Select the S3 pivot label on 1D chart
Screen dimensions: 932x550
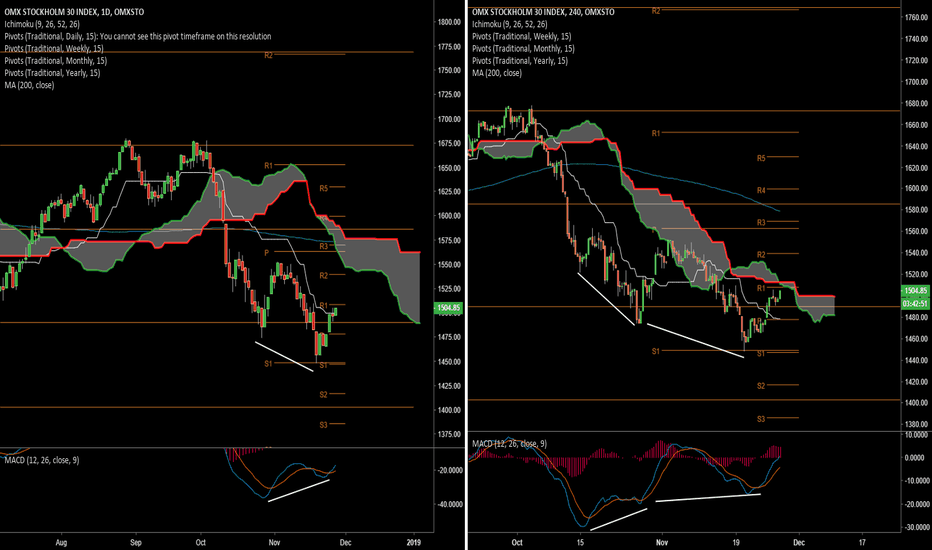[323, 425]
